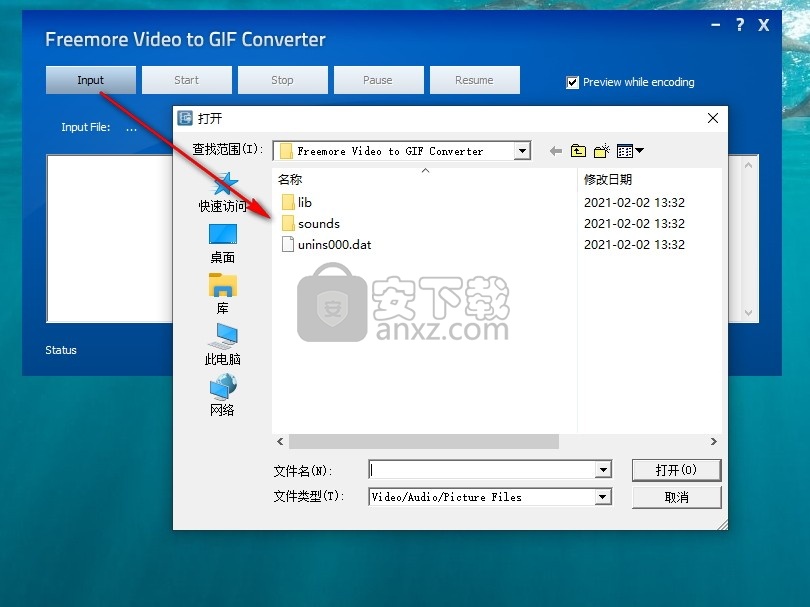Go up one folder level
This screenshot has width=810, height=607.
[578, 151]
